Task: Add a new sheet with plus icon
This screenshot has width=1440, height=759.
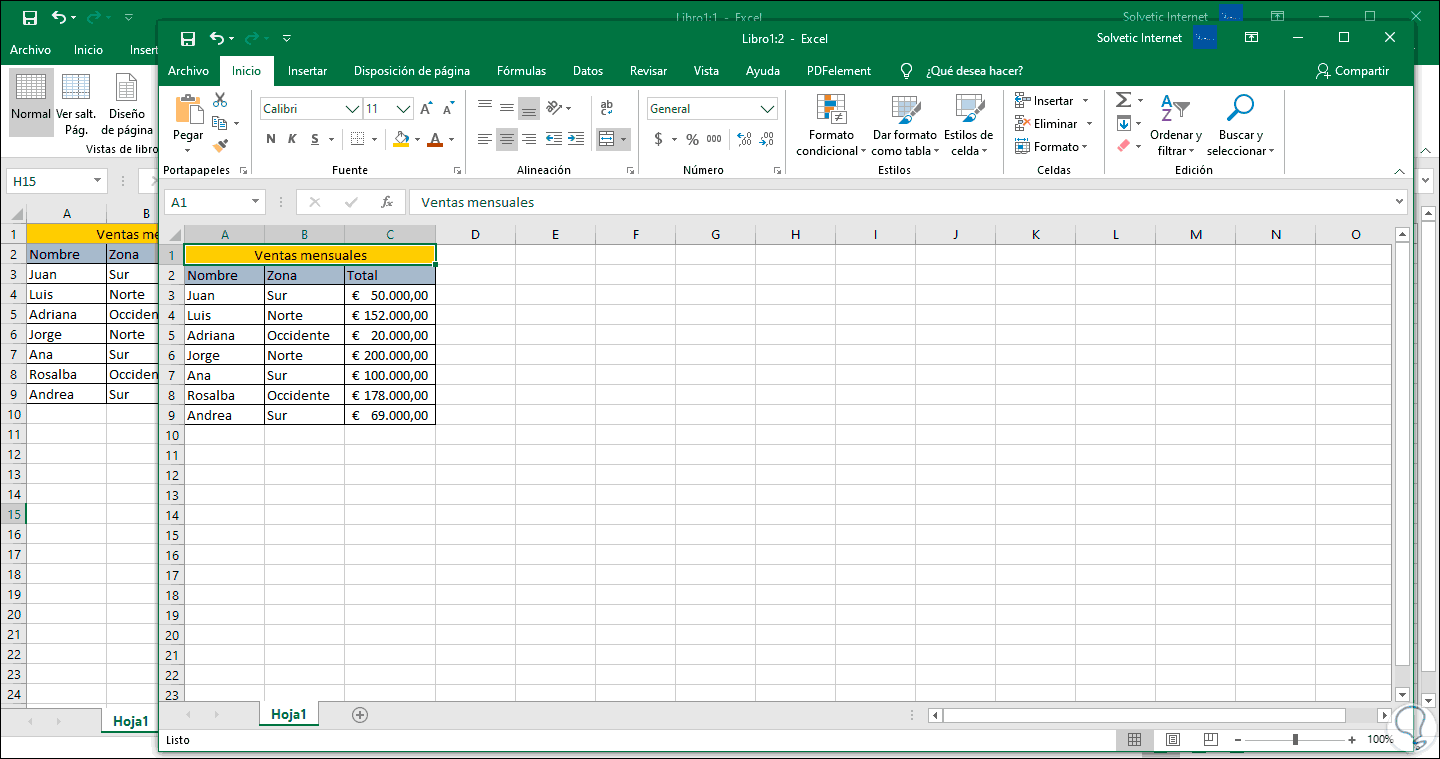Action: (360, 715)
